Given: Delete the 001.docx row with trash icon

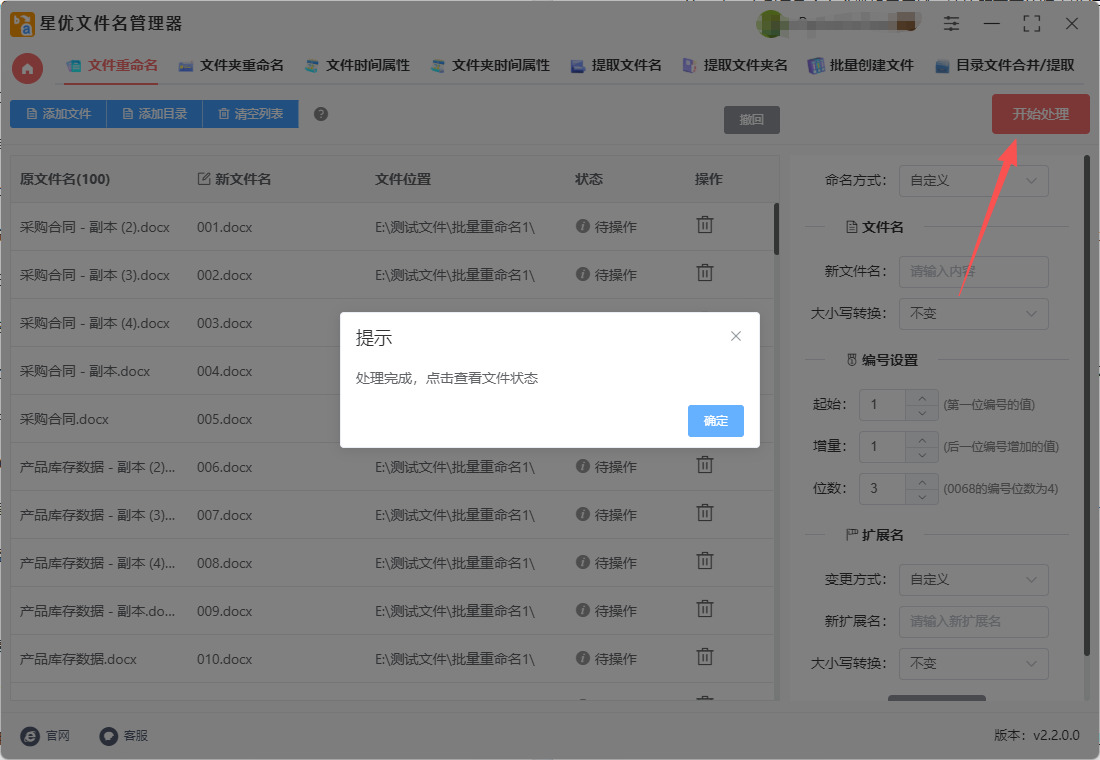Looking at the screenshot, I should (705, 225).
